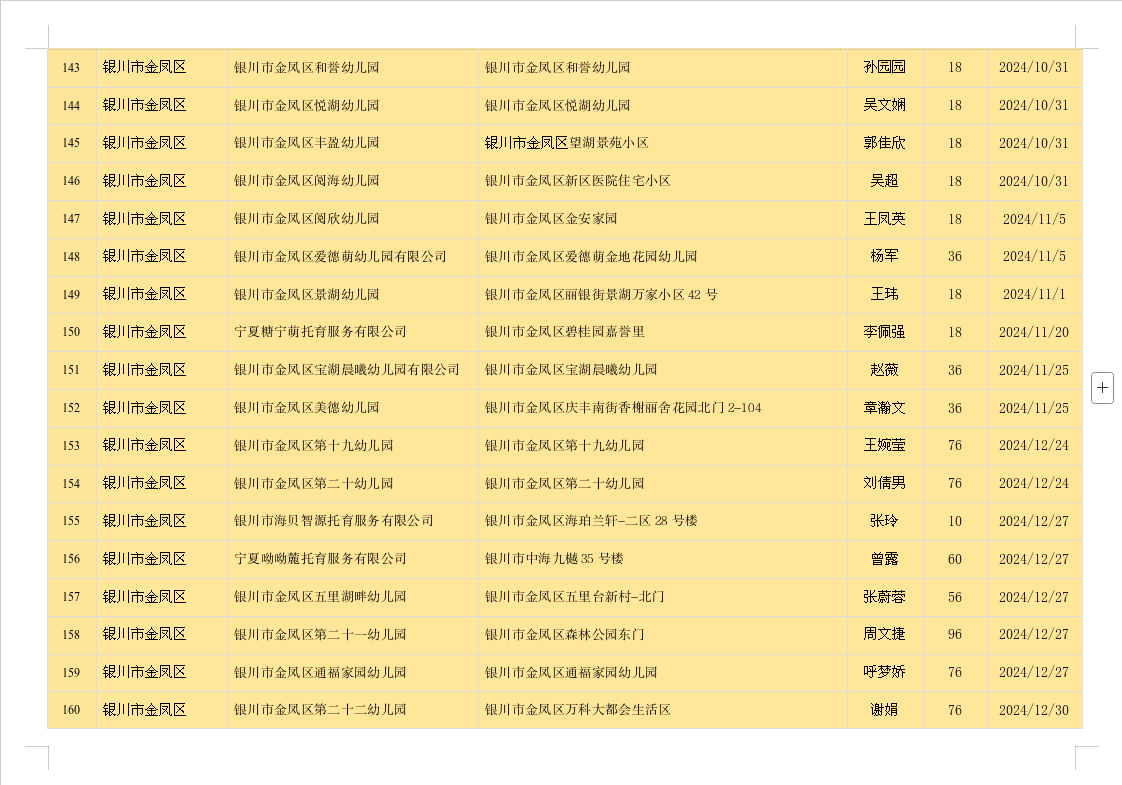Select the name cell 周文捷
1122x785 pixels.
pyautogui.click(x=884, y=634)
